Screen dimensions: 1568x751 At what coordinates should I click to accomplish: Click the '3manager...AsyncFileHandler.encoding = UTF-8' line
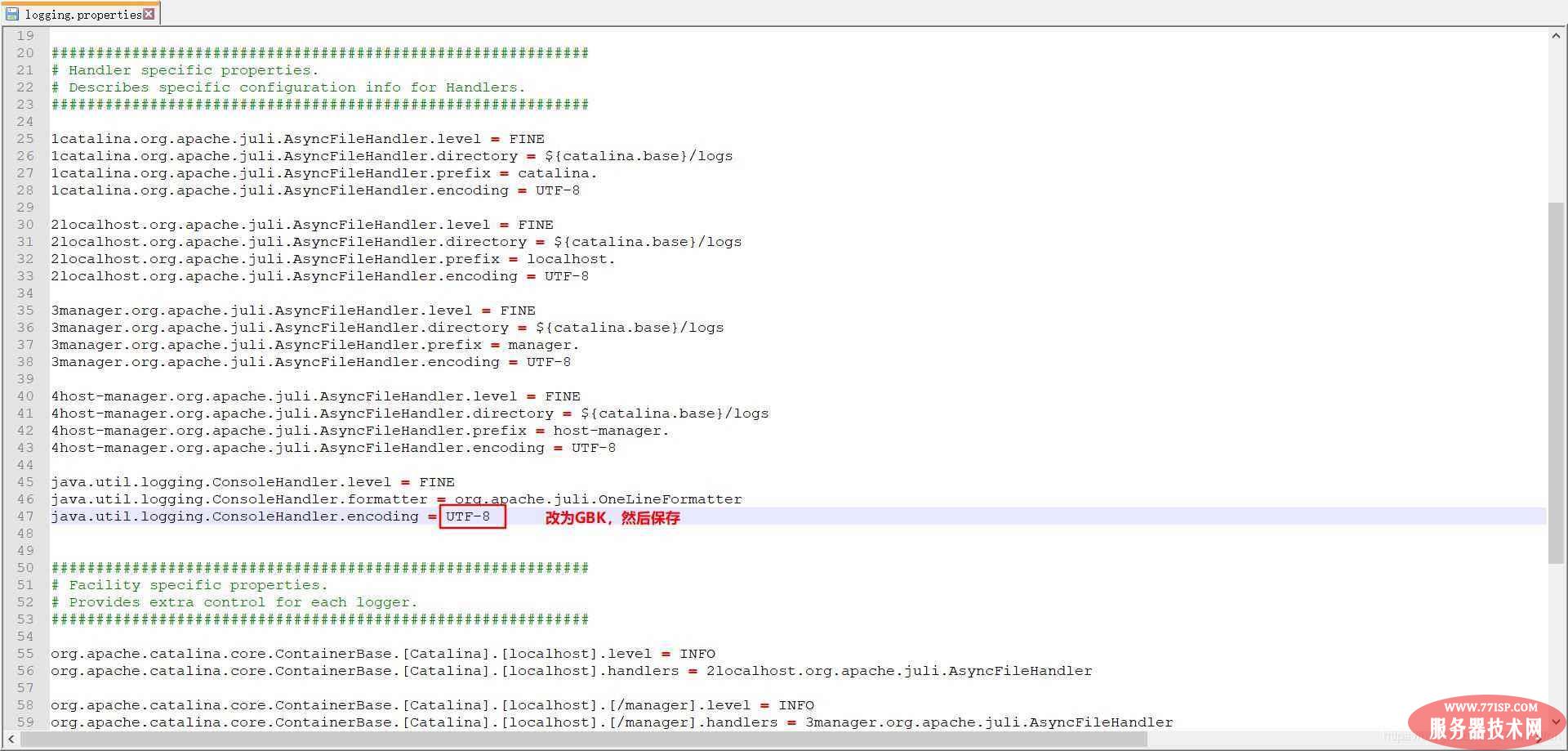coord(311,362)
